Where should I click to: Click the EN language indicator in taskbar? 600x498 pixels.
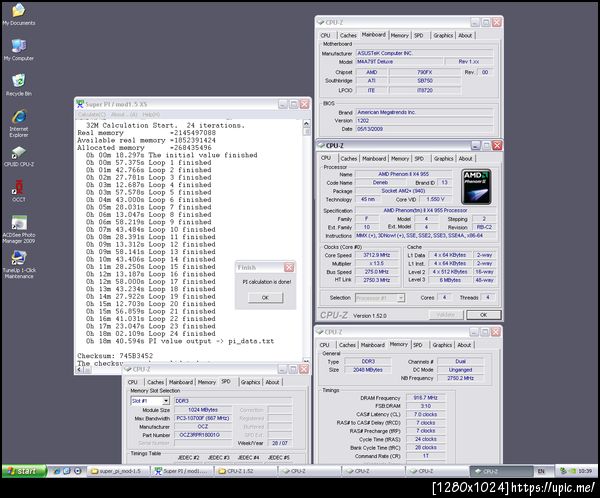click(x=541, y=471)
